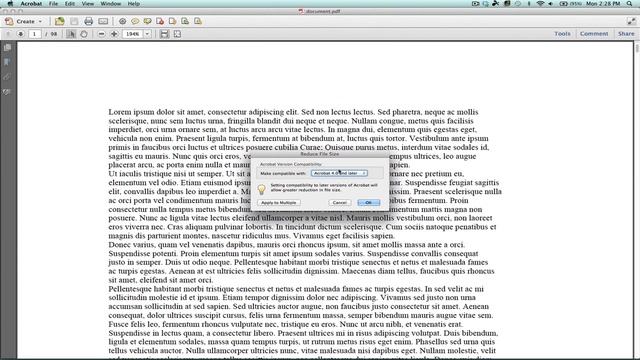The image size is (640, 360).
Task: Open the Edit menu
Action: pyautogui.click(x=70, y=4)
